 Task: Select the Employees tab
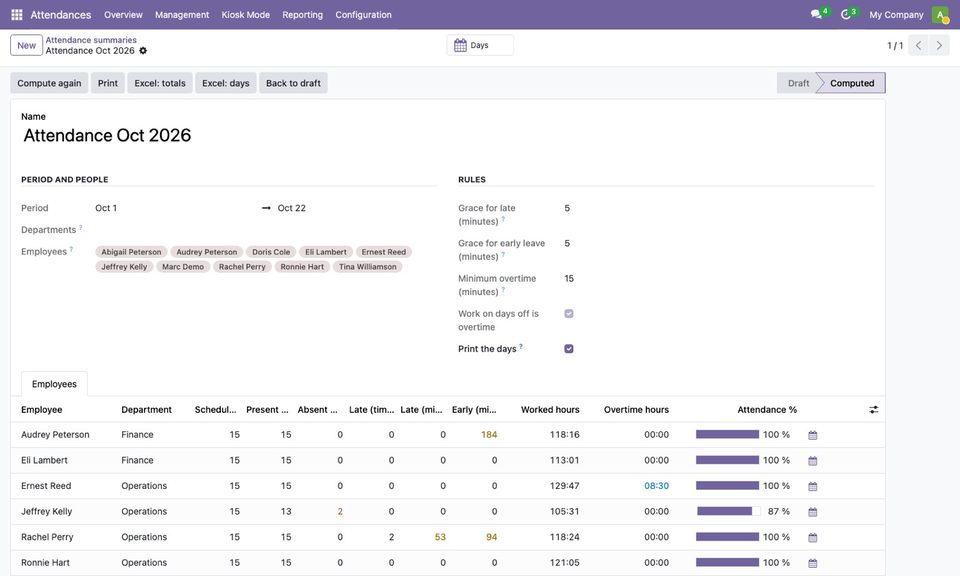point(54,384)
